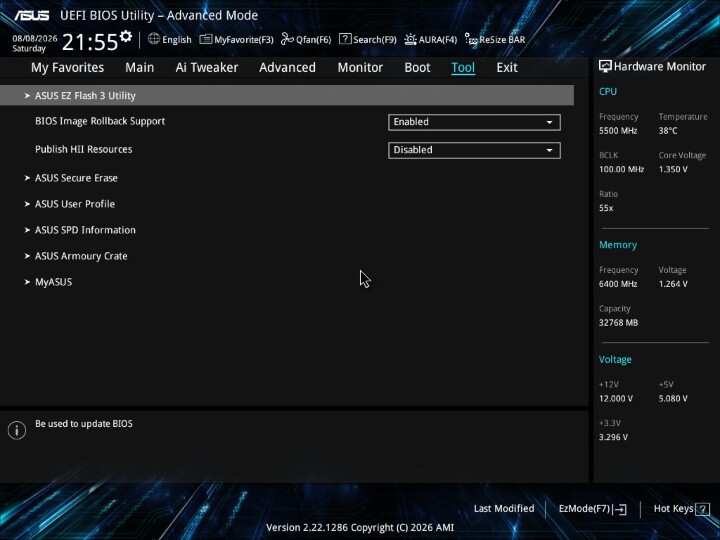Screen dimensions: 720x540
Task: Click the info icon beside help text
Action: tap(17, 430)
